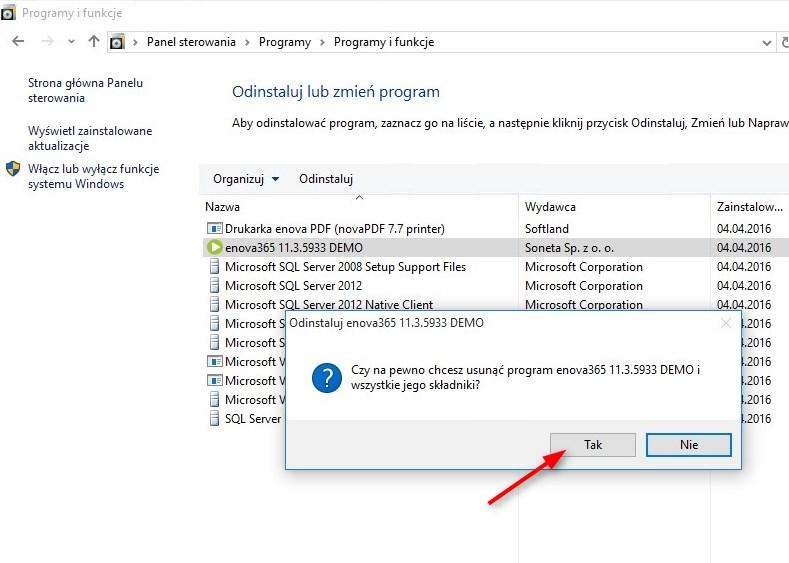The image size is (789, 563).
Task: Click the question mark icon in dialog
Action: [327, 377]
